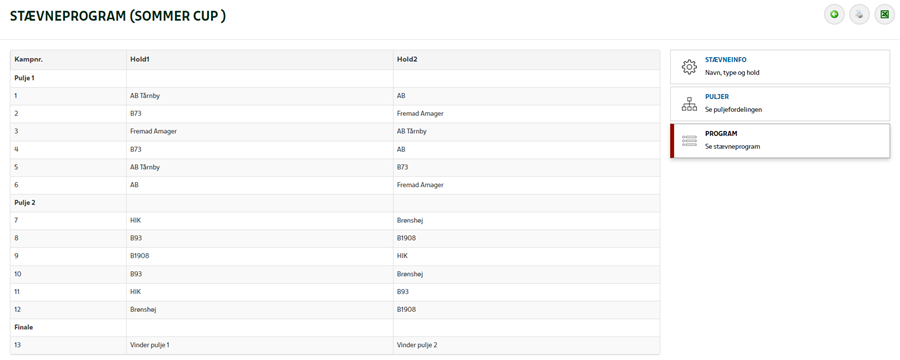This screenshot has height=360, width=900.
Task: Click 'Navn, type og hold' description text
Action: (x=732, y=73)
